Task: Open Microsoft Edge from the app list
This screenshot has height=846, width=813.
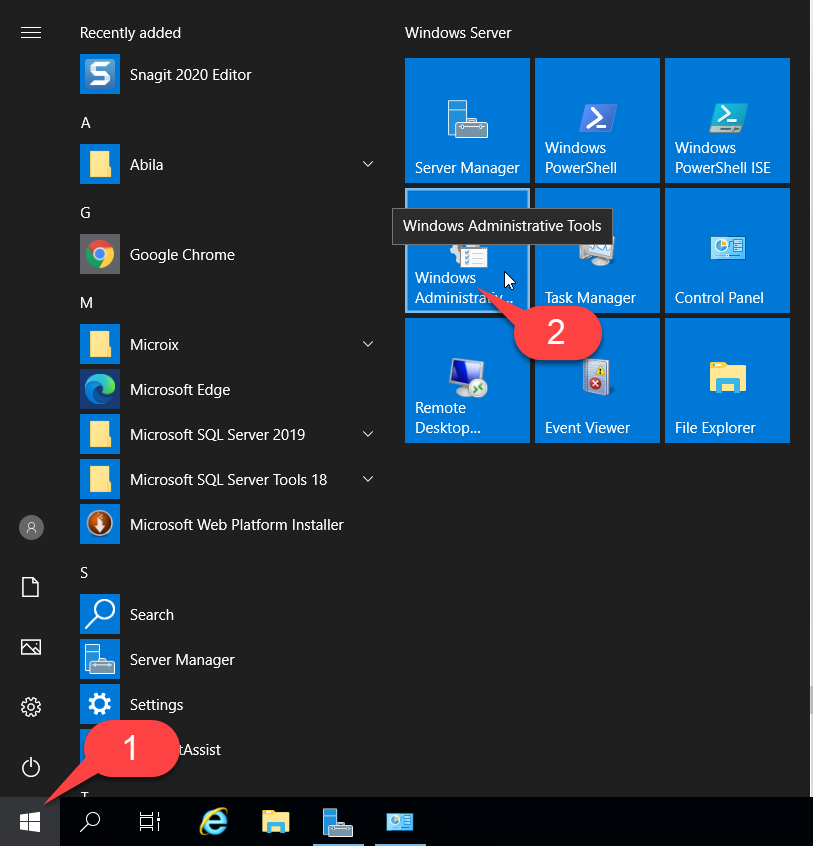Action: click(x=180, y=390)
